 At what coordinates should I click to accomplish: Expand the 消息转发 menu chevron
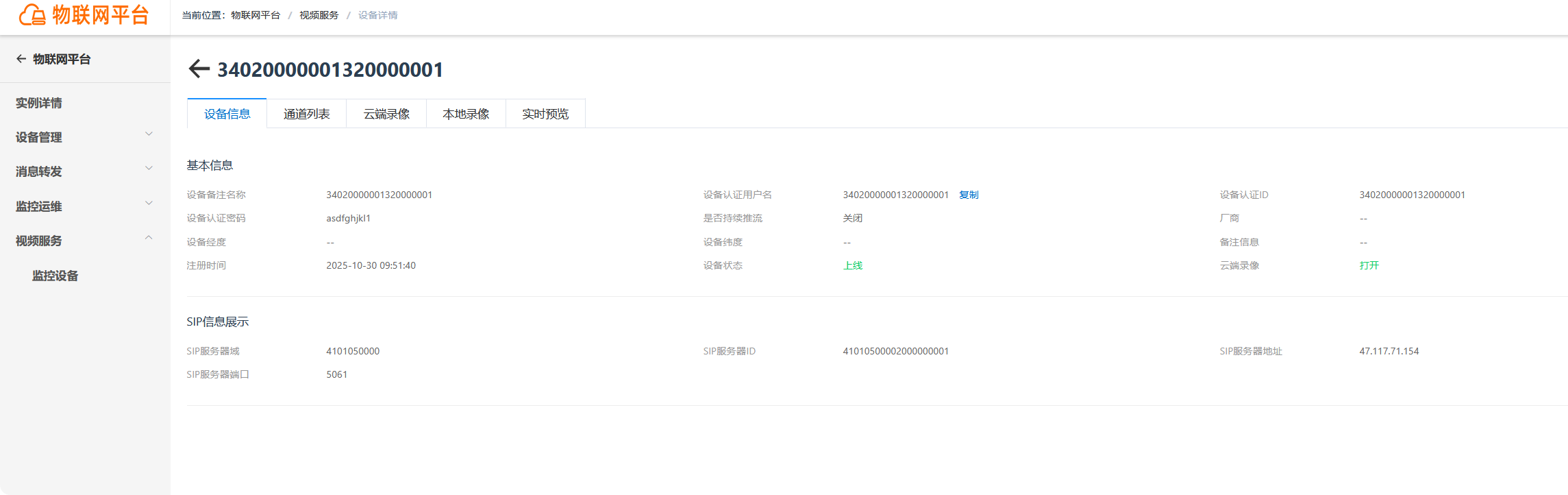pyautogui.click(x=149, y=169)
